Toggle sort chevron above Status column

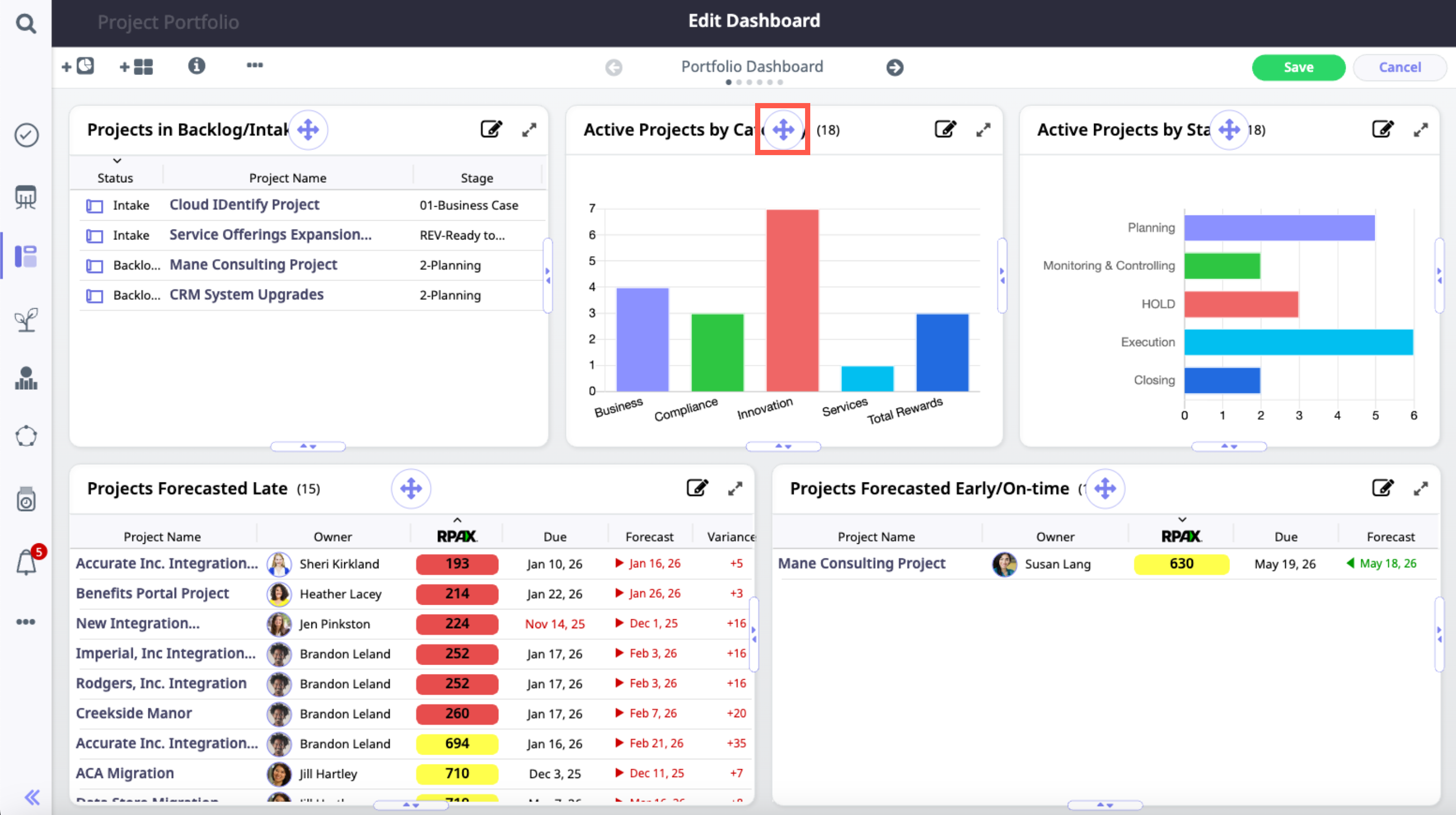tap(117, 161)
